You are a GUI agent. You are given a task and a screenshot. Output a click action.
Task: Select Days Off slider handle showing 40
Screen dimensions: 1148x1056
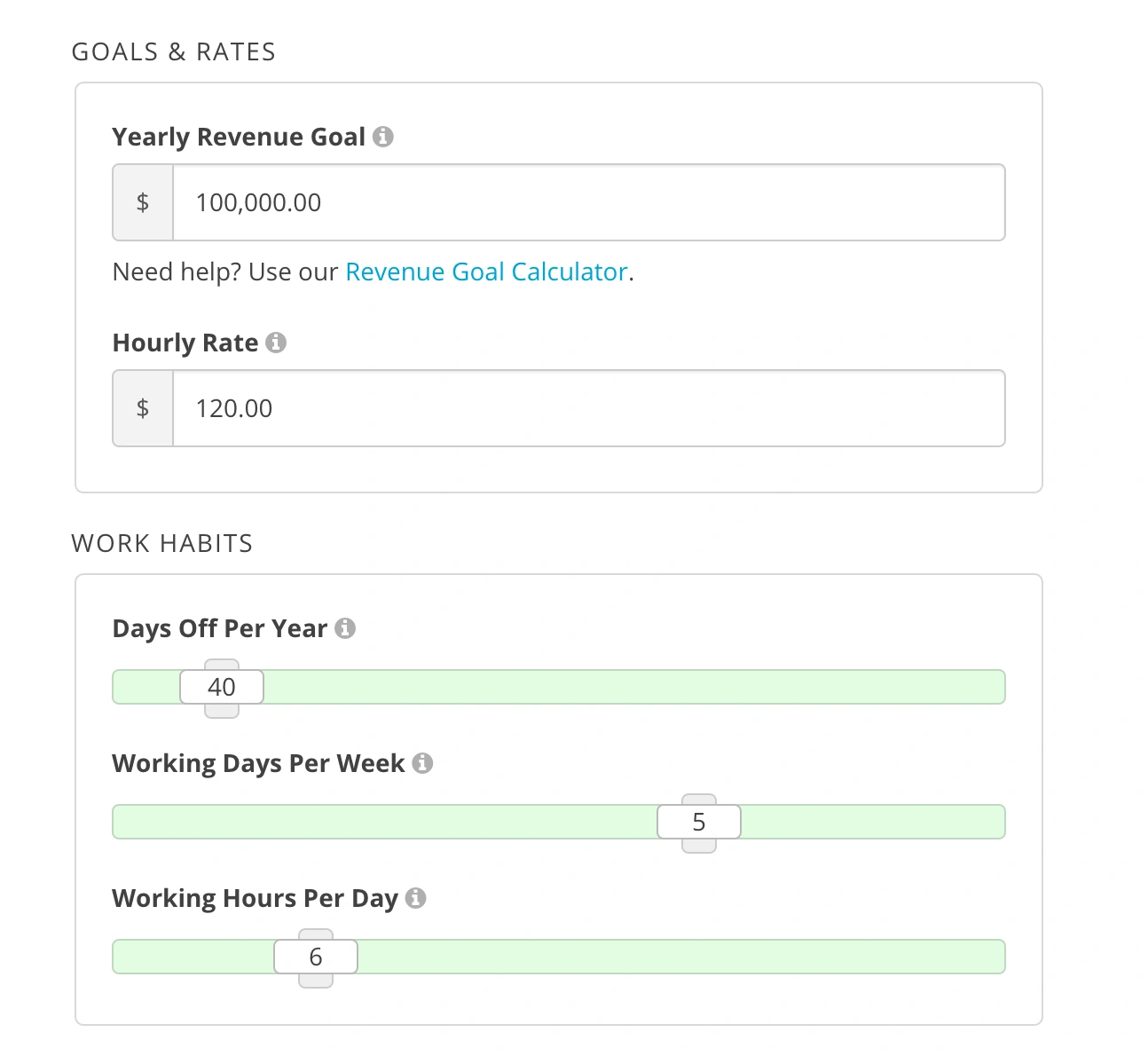[x=222, y=688]
